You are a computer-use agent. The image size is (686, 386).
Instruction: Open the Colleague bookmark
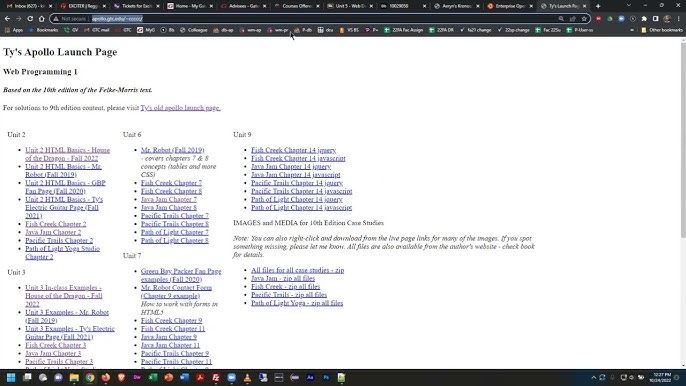(x=193, y=30)
